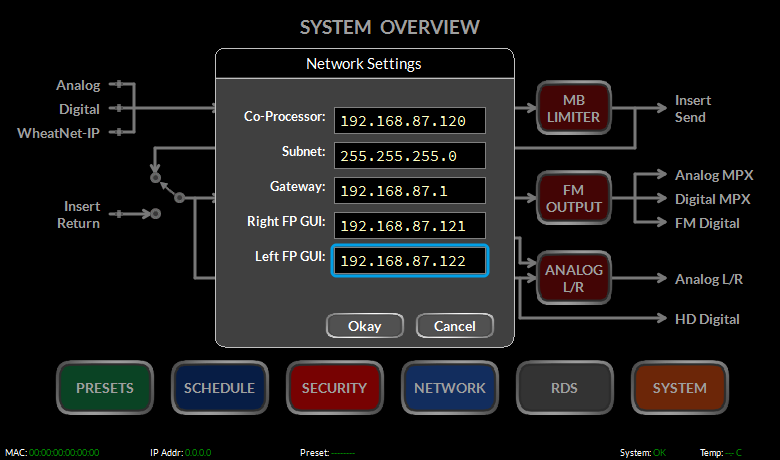Open the FM OUTPUT block

(x=574, y=198)
